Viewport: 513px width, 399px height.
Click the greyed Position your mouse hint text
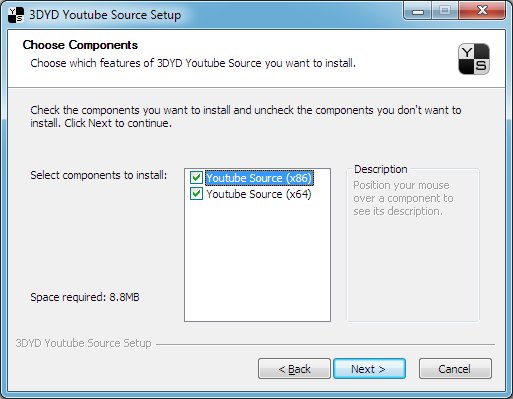[x=403, y=198]
